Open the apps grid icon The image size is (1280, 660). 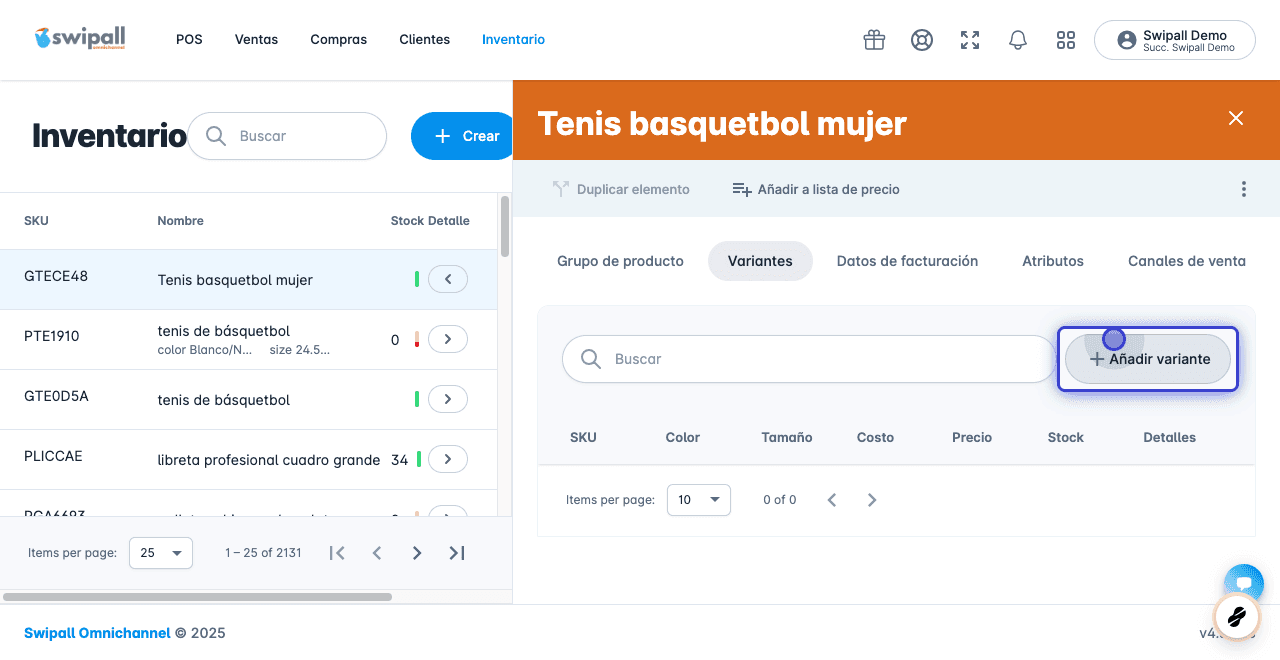pos(1066,40)
